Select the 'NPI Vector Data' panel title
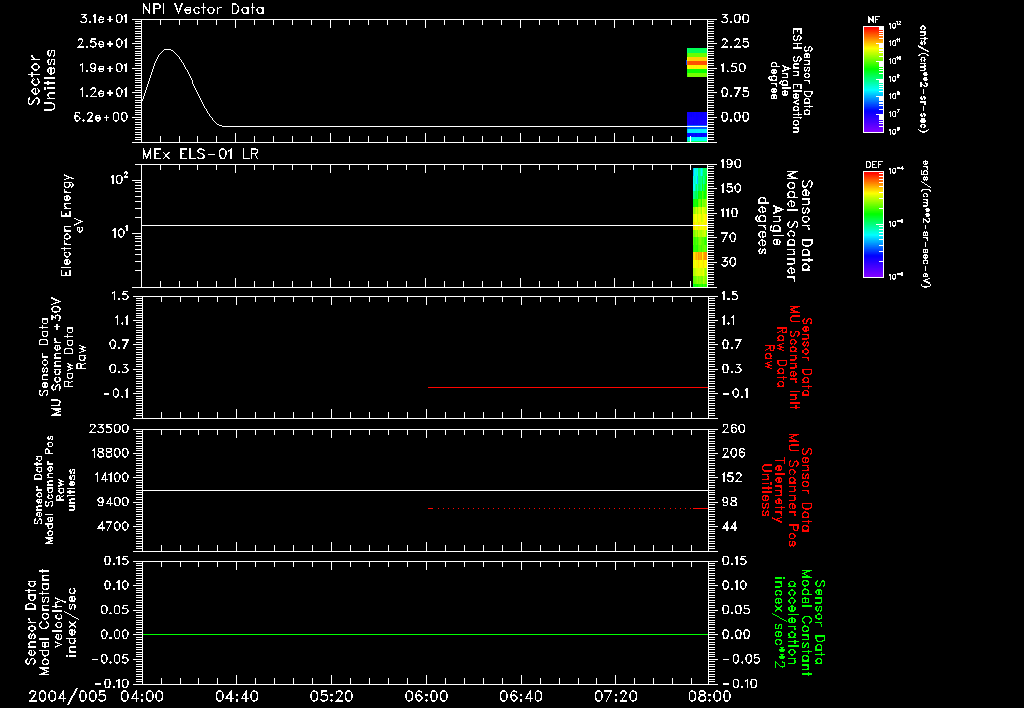 coord(203,9)
